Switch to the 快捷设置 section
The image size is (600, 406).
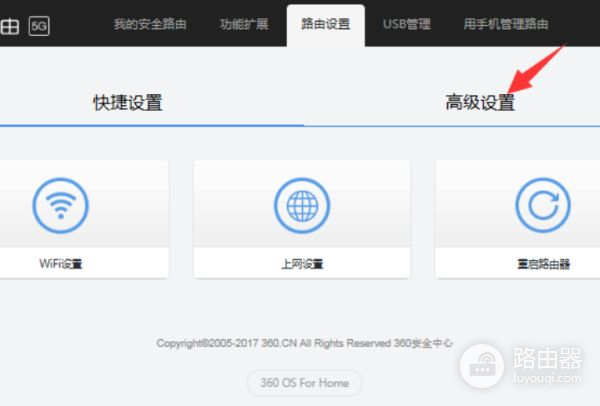[x=128, y=103]
